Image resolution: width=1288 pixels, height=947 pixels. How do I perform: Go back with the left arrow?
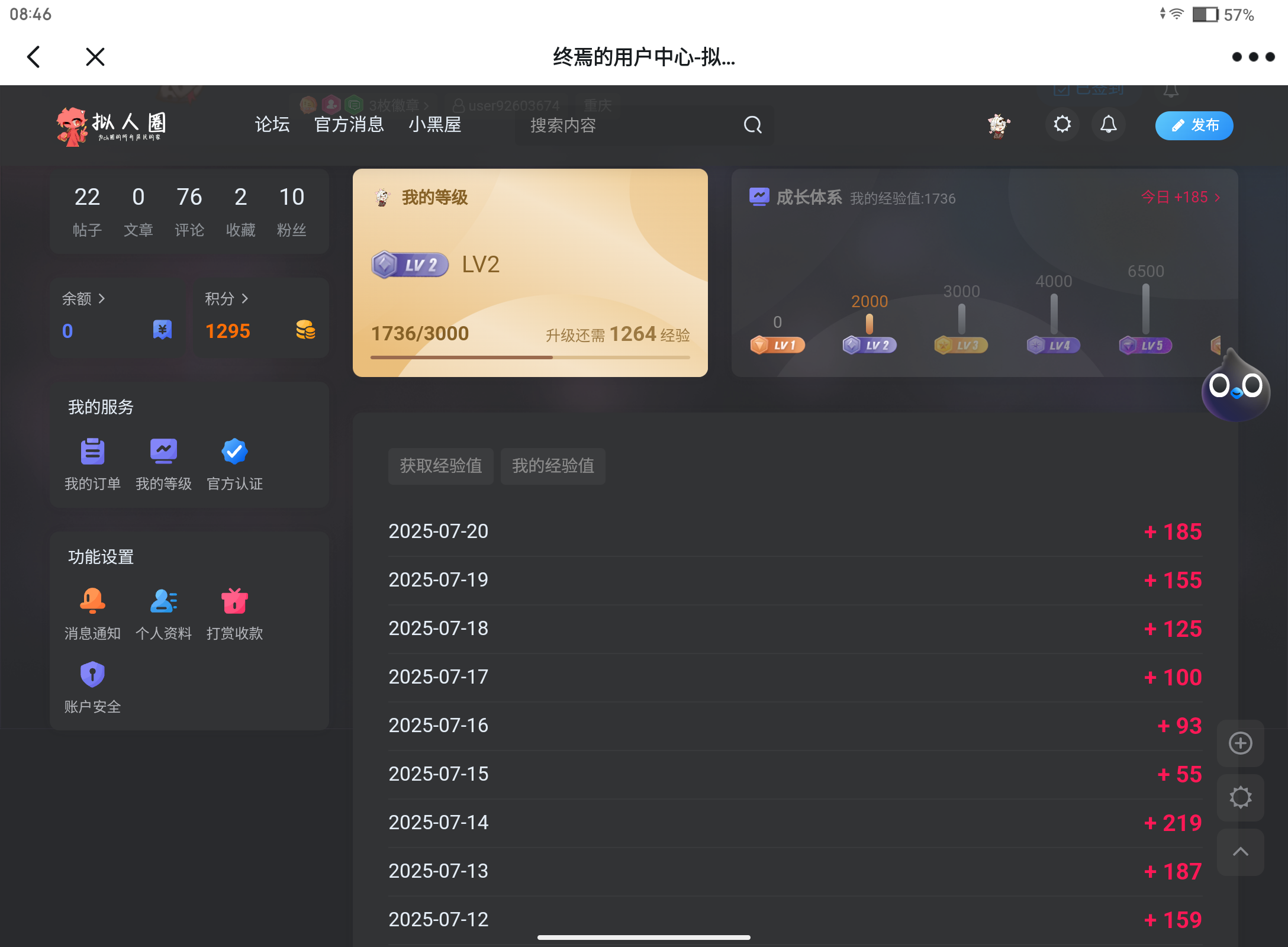[x=34, y=57]
